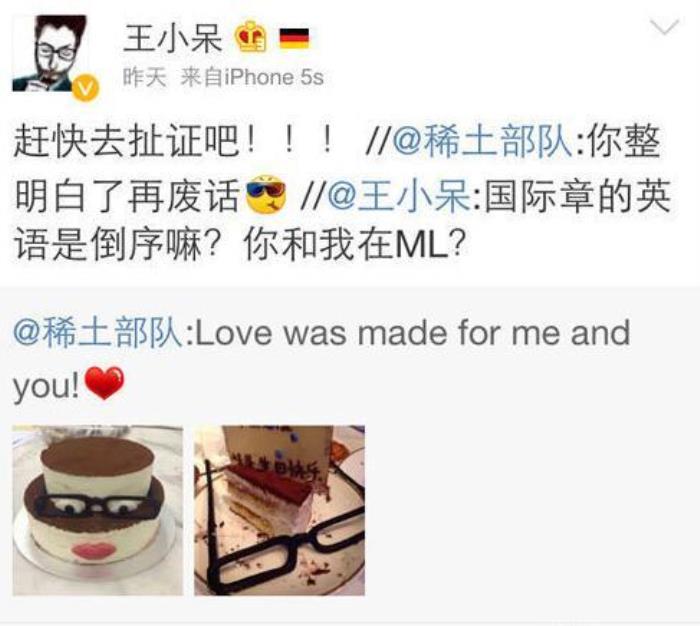This screenshot has width=700, height=626.
Task: Open first @稀土部队 mention in repost text
Action: click(482, 142)
